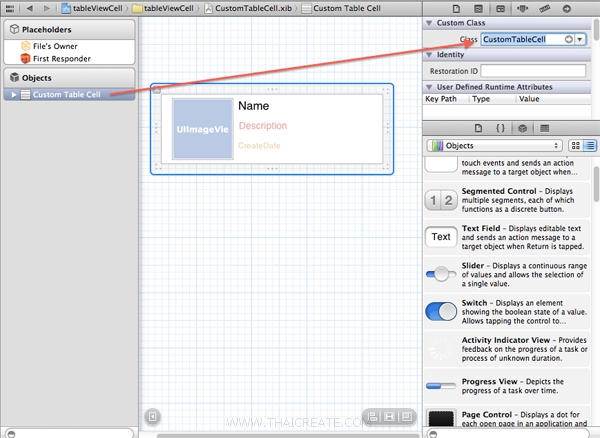The height and width of the screenshot is (438, 600).
Task: Select the Segmented Control description text
Action: coord(518,200)
